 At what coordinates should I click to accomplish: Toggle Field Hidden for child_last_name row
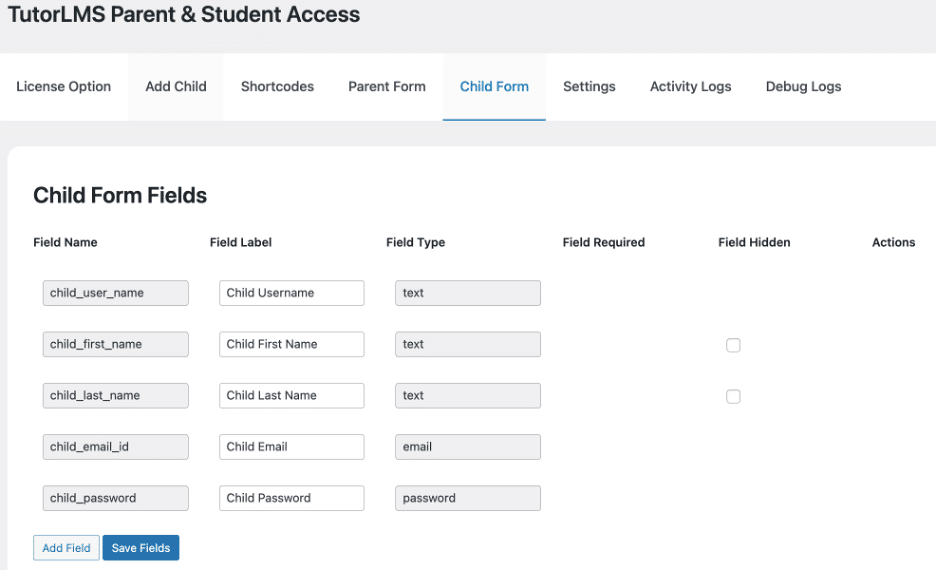733,396
